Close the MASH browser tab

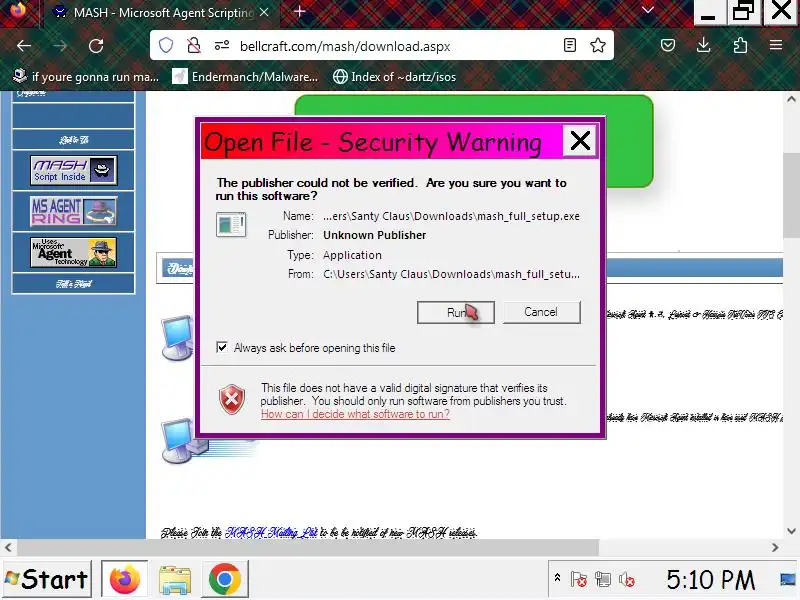pos(264,12)
